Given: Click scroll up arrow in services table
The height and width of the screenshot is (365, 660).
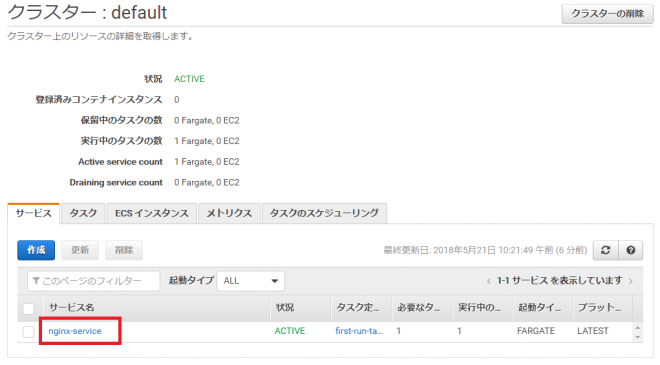Looking at the screenshot, I should click(x=637, y=328).
